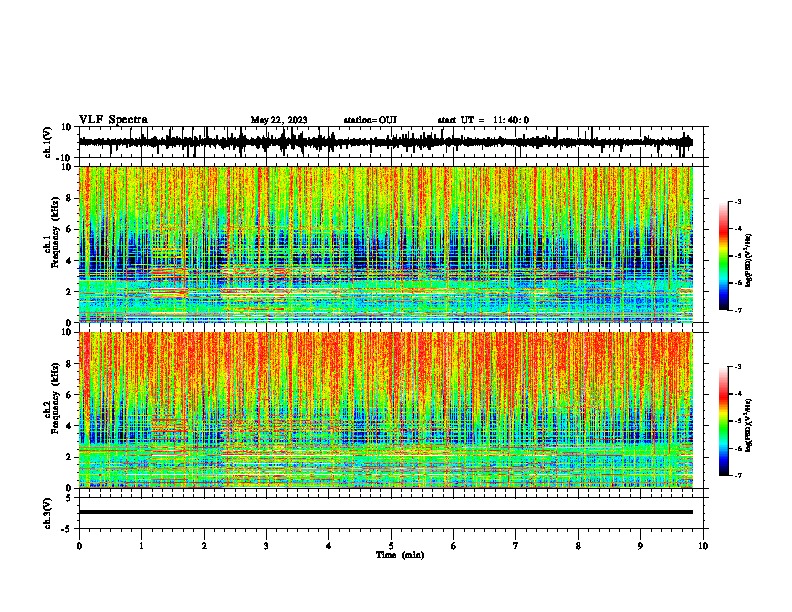Click the ch.2 spectrogram color bar
The height and width of the screenshot is (612, 792).
(x=724, y=421)
